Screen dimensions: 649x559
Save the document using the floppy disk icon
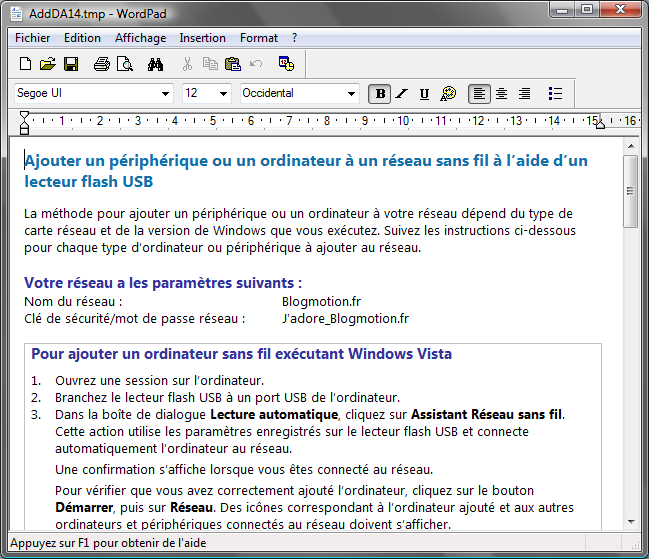[71, 64]
